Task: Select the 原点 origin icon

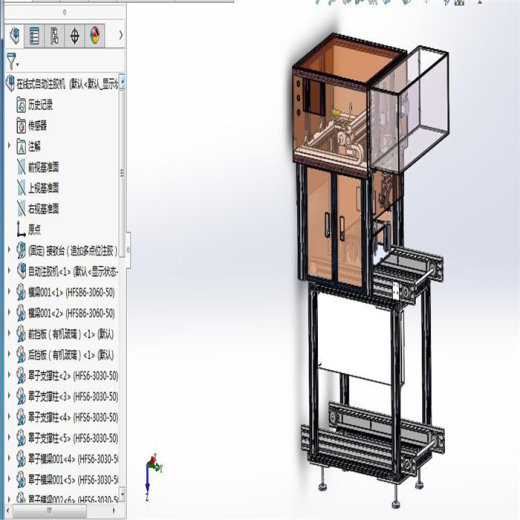Action: 21,229
